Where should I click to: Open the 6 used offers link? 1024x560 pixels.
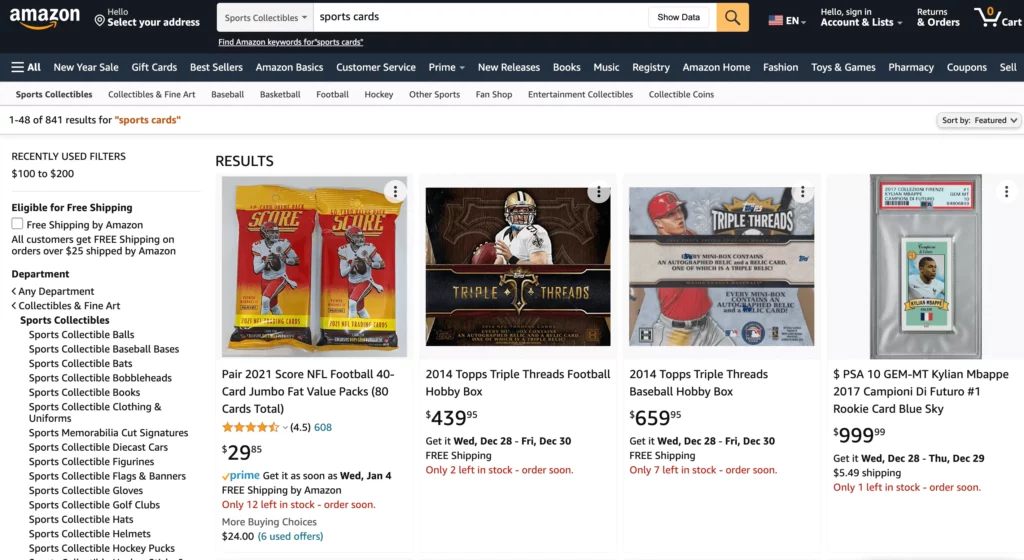(x=290, y=536)
